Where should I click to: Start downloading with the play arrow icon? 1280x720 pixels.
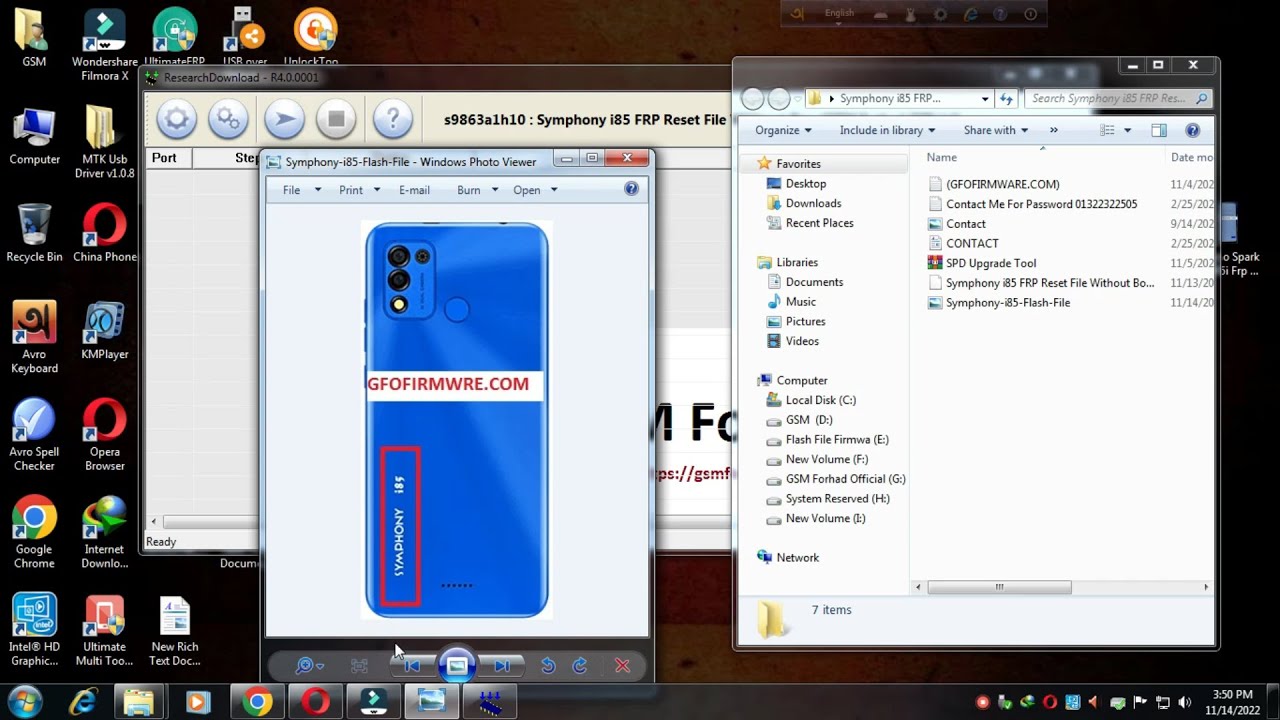click(284, 120)
